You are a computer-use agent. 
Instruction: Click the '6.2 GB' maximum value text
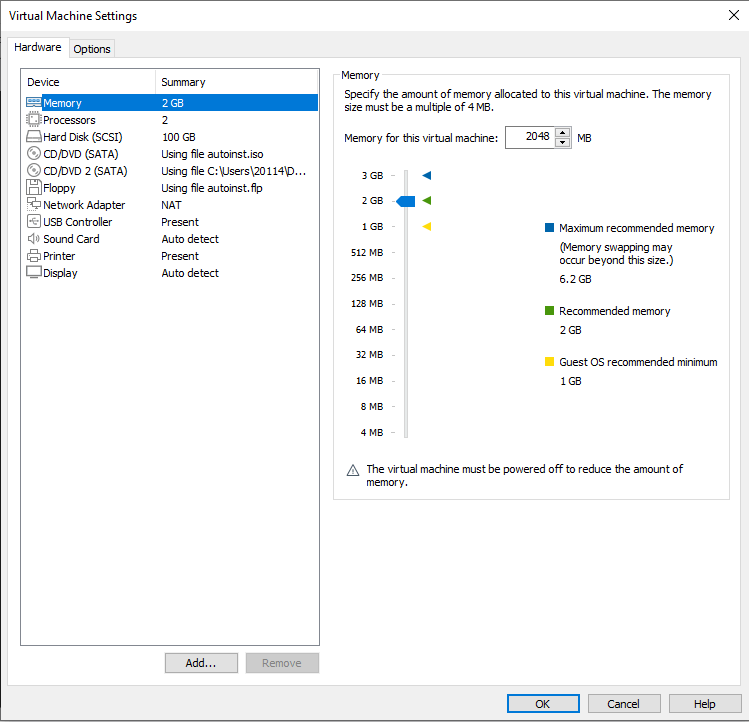point(575,279)
